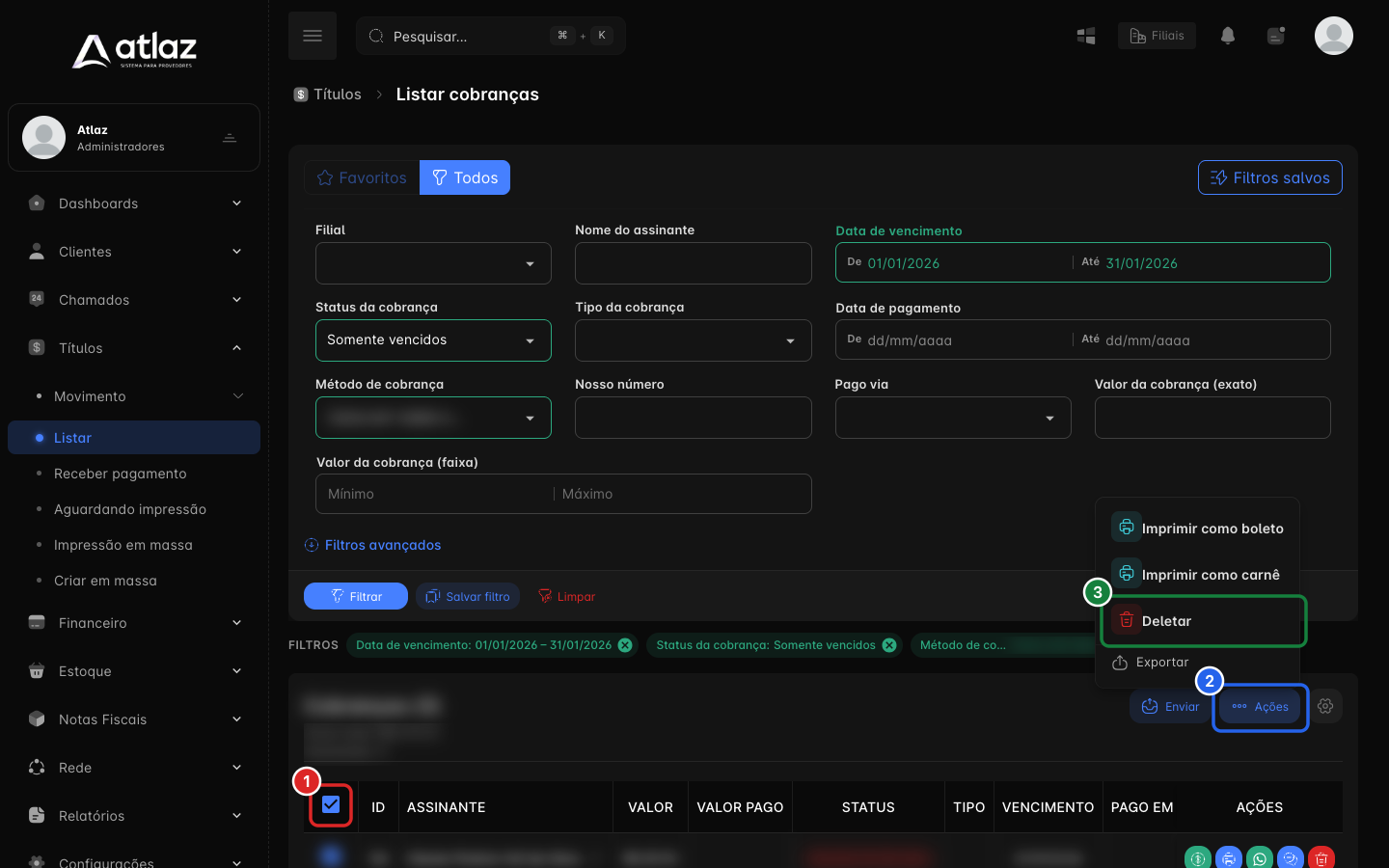The image size is (1389, 868).
Task: Toggle the first row's checkbox
Action: point(331,855)
